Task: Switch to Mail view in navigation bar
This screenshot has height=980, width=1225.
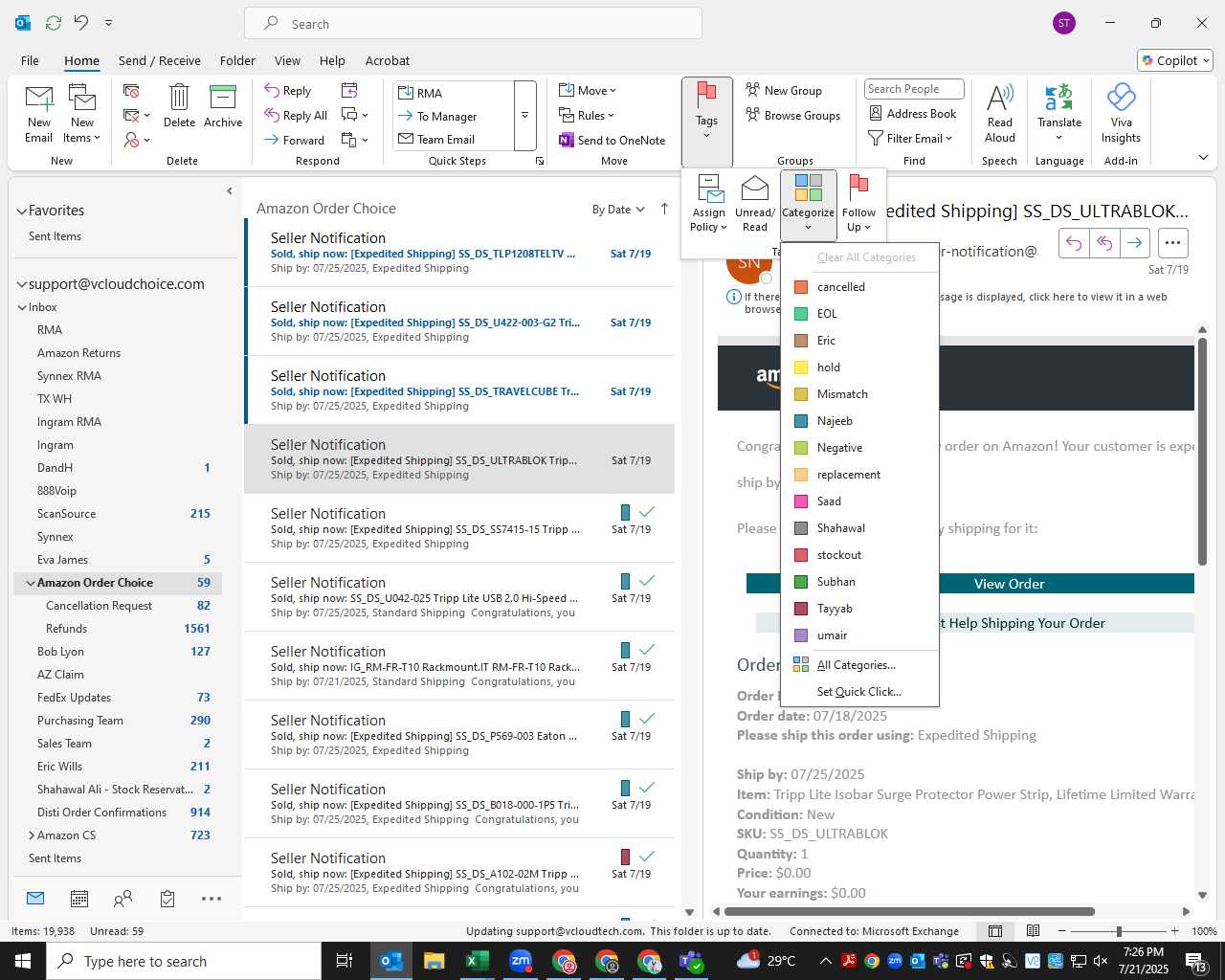Action: click(35, 899)
